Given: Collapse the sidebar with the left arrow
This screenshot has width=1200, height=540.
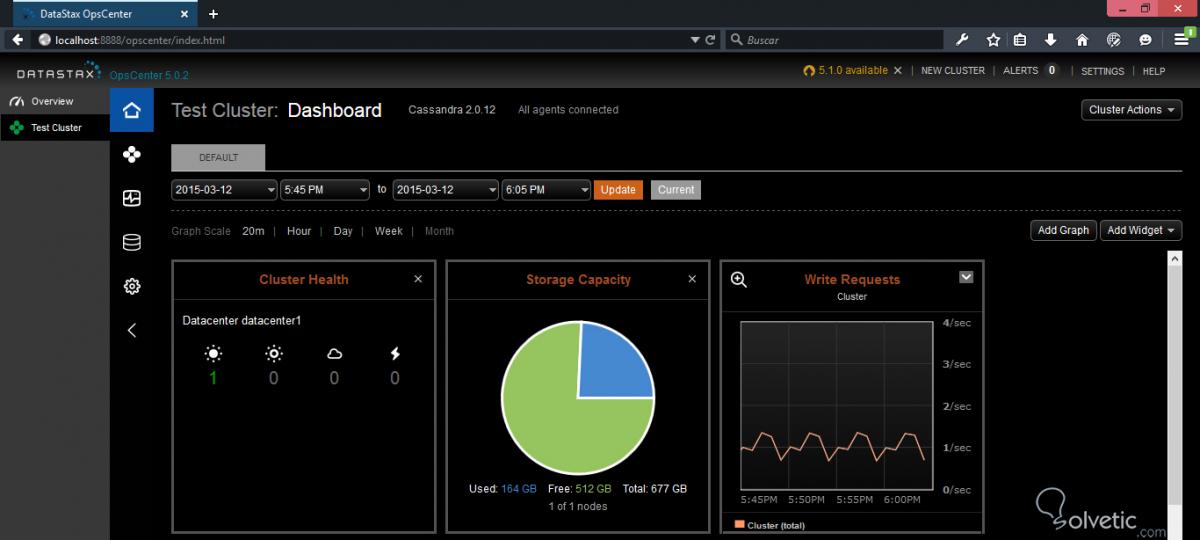Looking at the screenshot, I should click(131, 330).
